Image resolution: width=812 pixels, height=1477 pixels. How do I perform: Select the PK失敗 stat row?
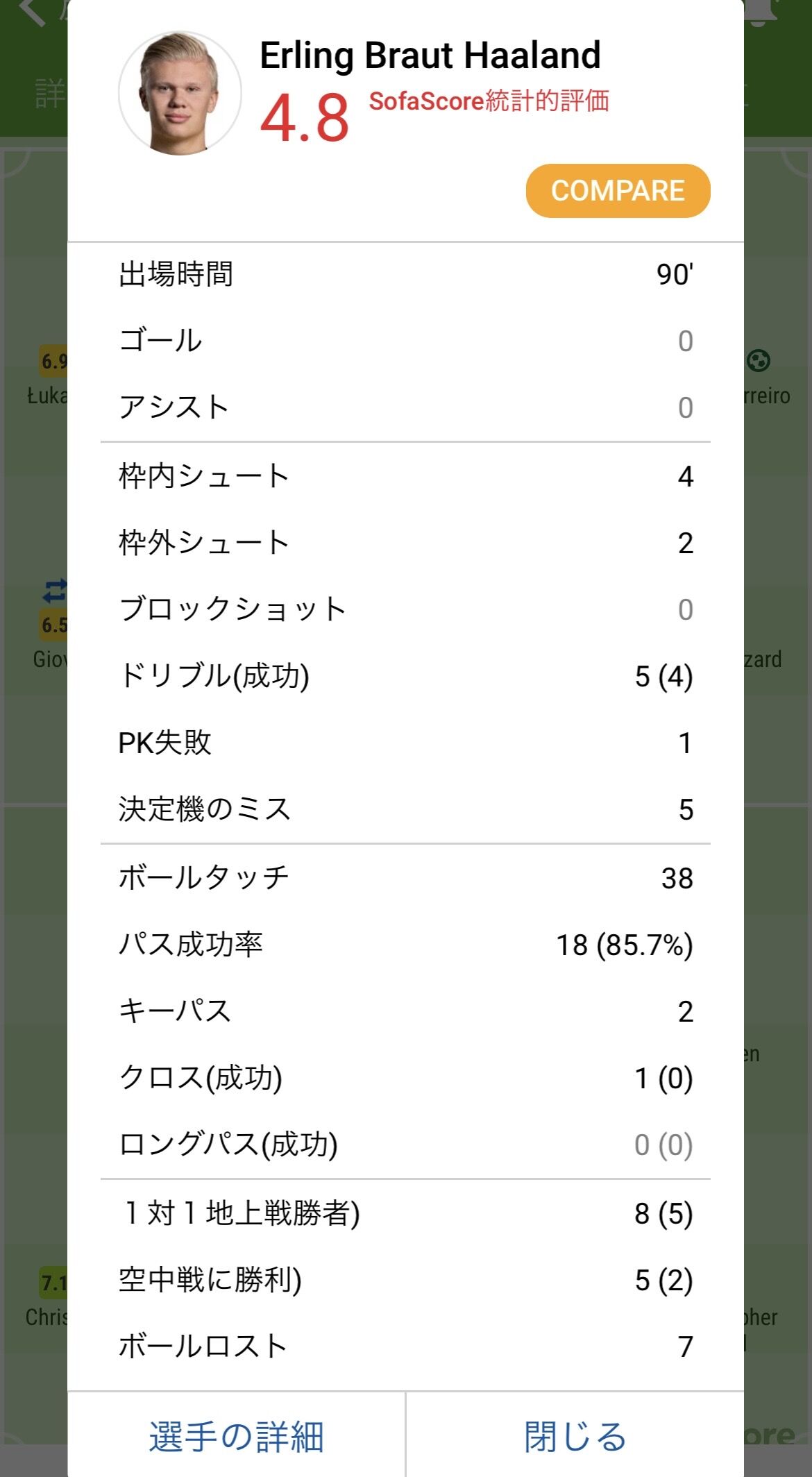point(405,743)
